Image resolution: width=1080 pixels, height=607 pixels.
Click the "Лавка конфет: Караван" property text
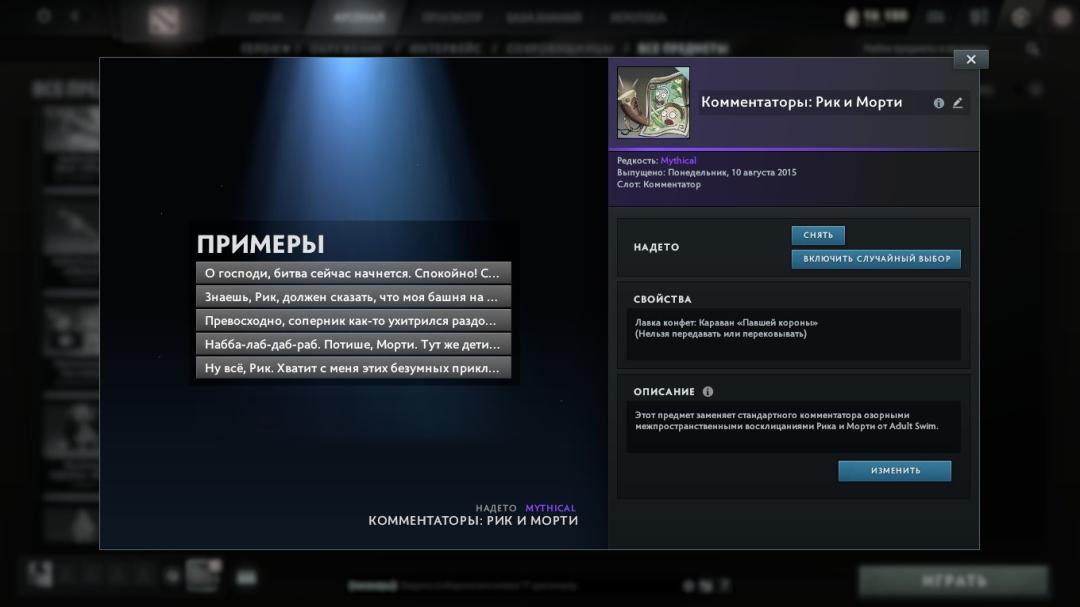726,322
